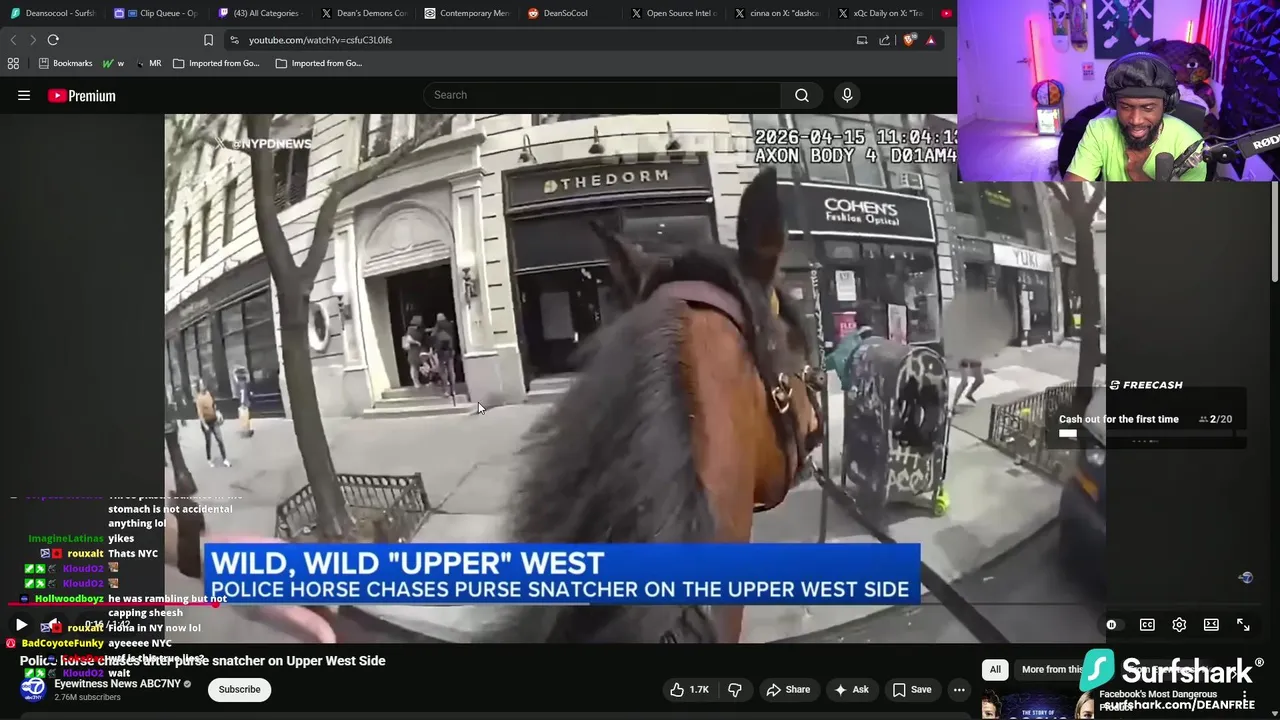Switch to the Dean's Demons Community tab
The width and height of the screenshot is (1280, 720).
[364, 13]
